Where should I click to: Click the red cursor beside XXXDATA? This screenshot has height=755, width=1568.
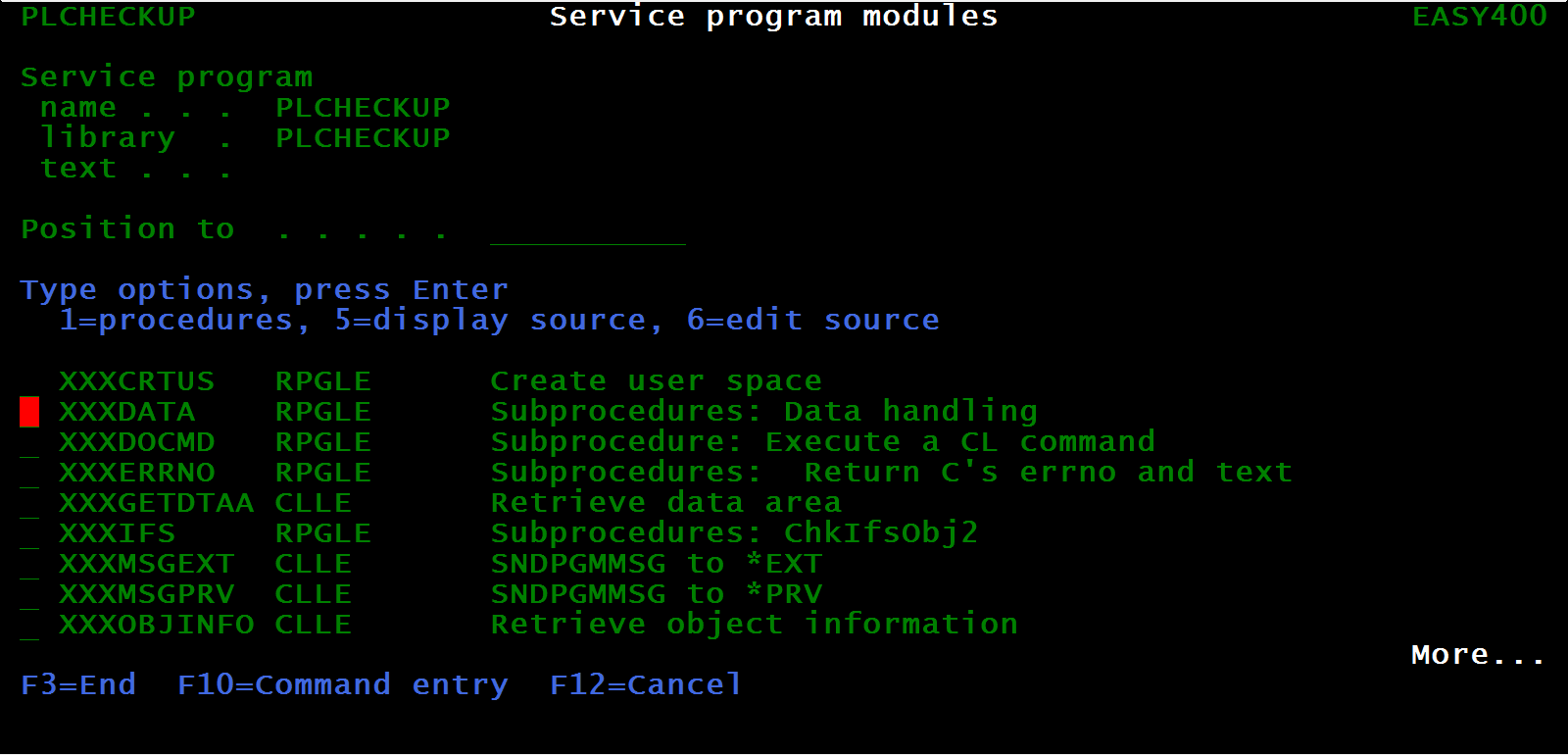(29, 412)
